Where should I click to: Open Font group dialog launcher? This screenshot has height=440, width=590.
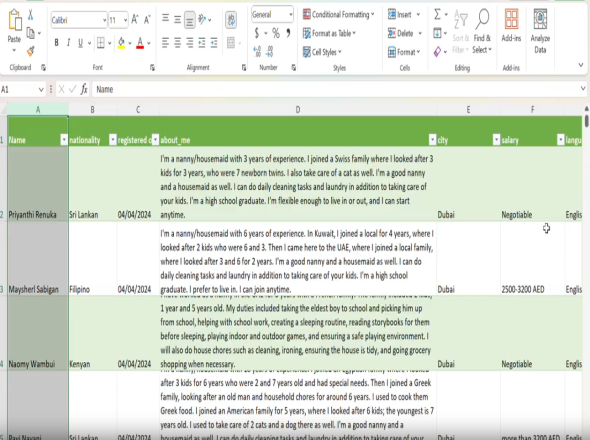[x=152, y=68]
